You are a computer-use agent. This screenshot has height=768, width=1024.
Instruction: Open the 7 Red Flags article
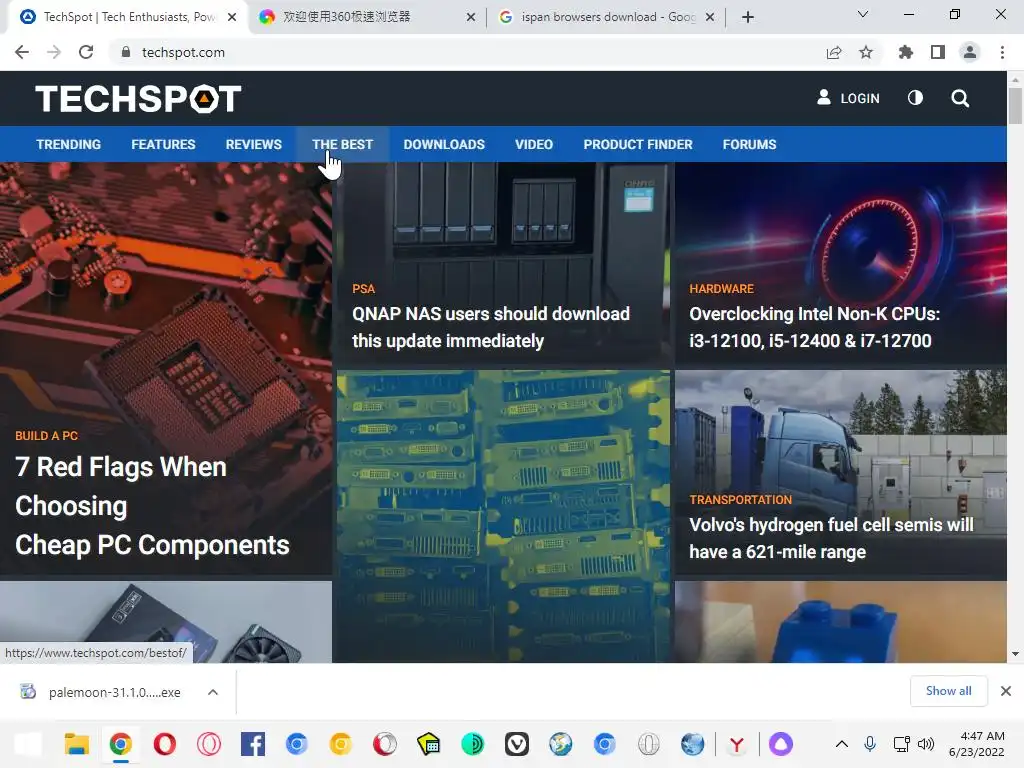(x=152, y=505)
